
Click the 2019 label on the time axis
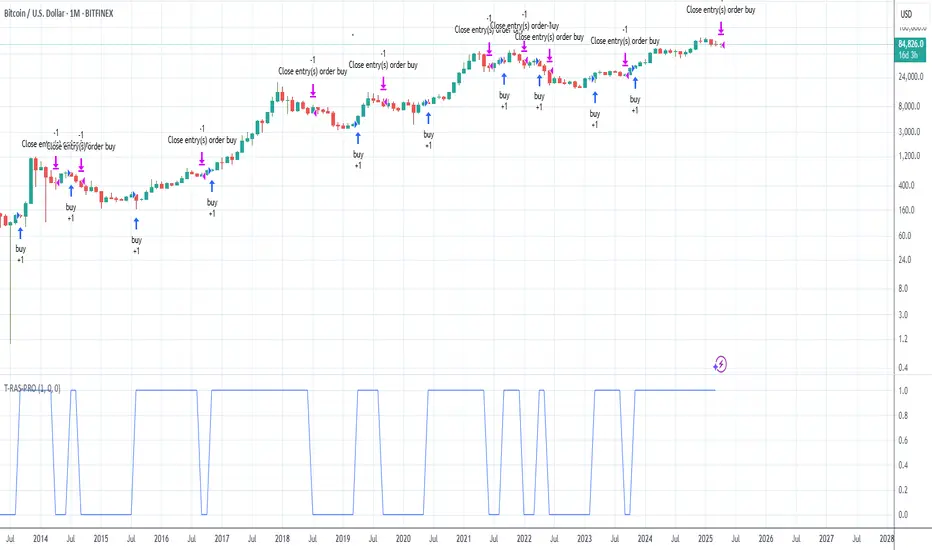click(343, 539)
